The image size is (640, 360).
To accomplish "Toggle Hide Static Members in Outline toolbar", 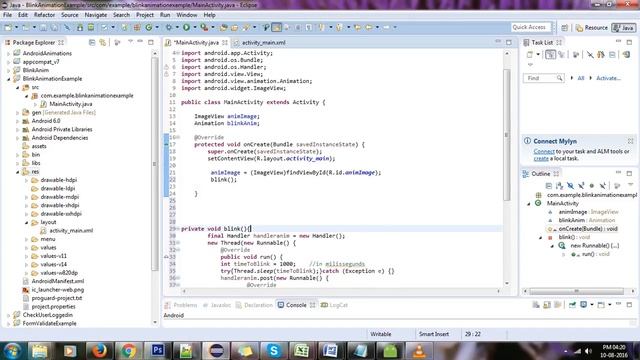I will (x=581, y=186).
